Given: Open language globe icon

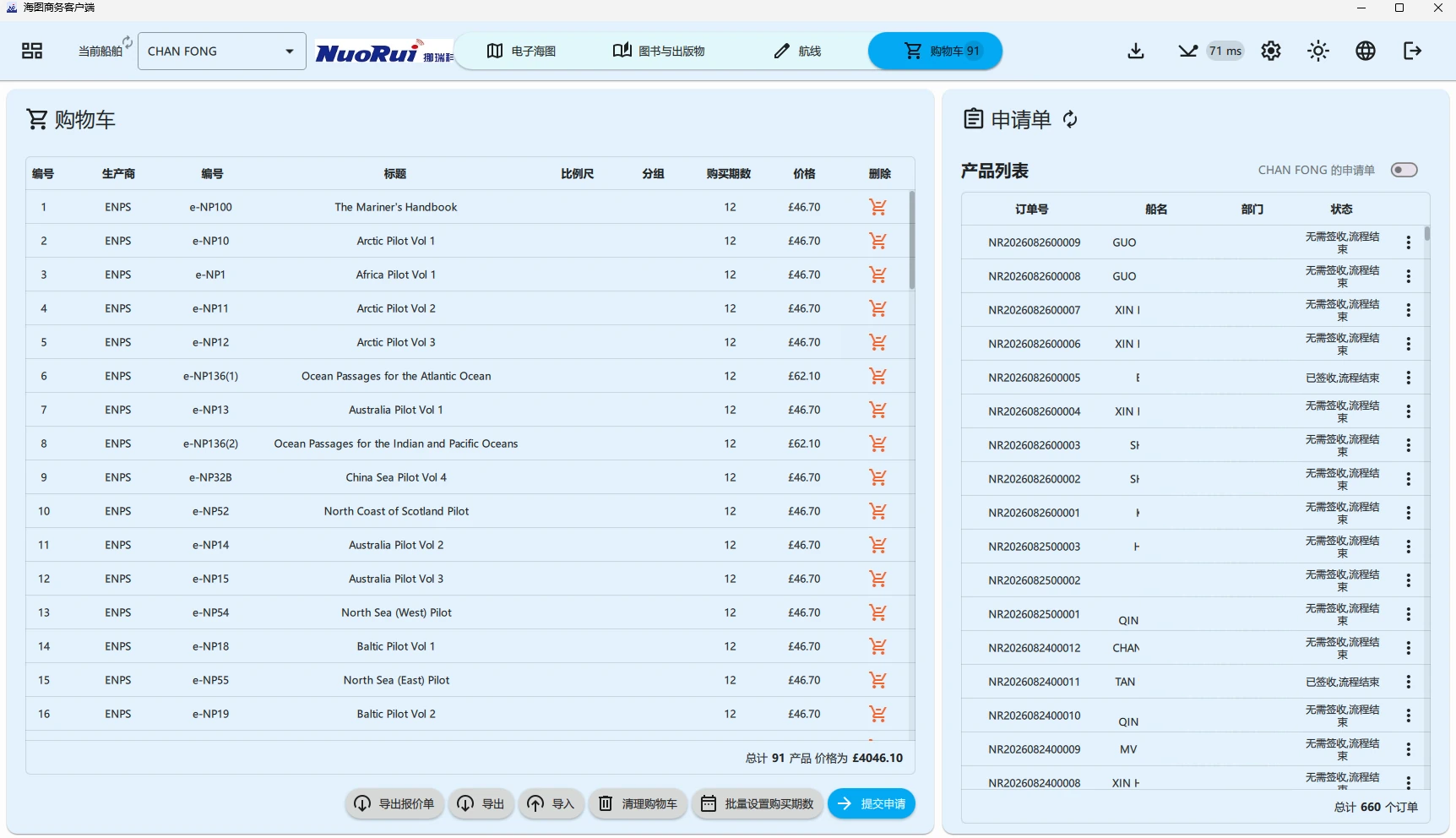Looking at the screenshot, I should [x=1366, y=51].
